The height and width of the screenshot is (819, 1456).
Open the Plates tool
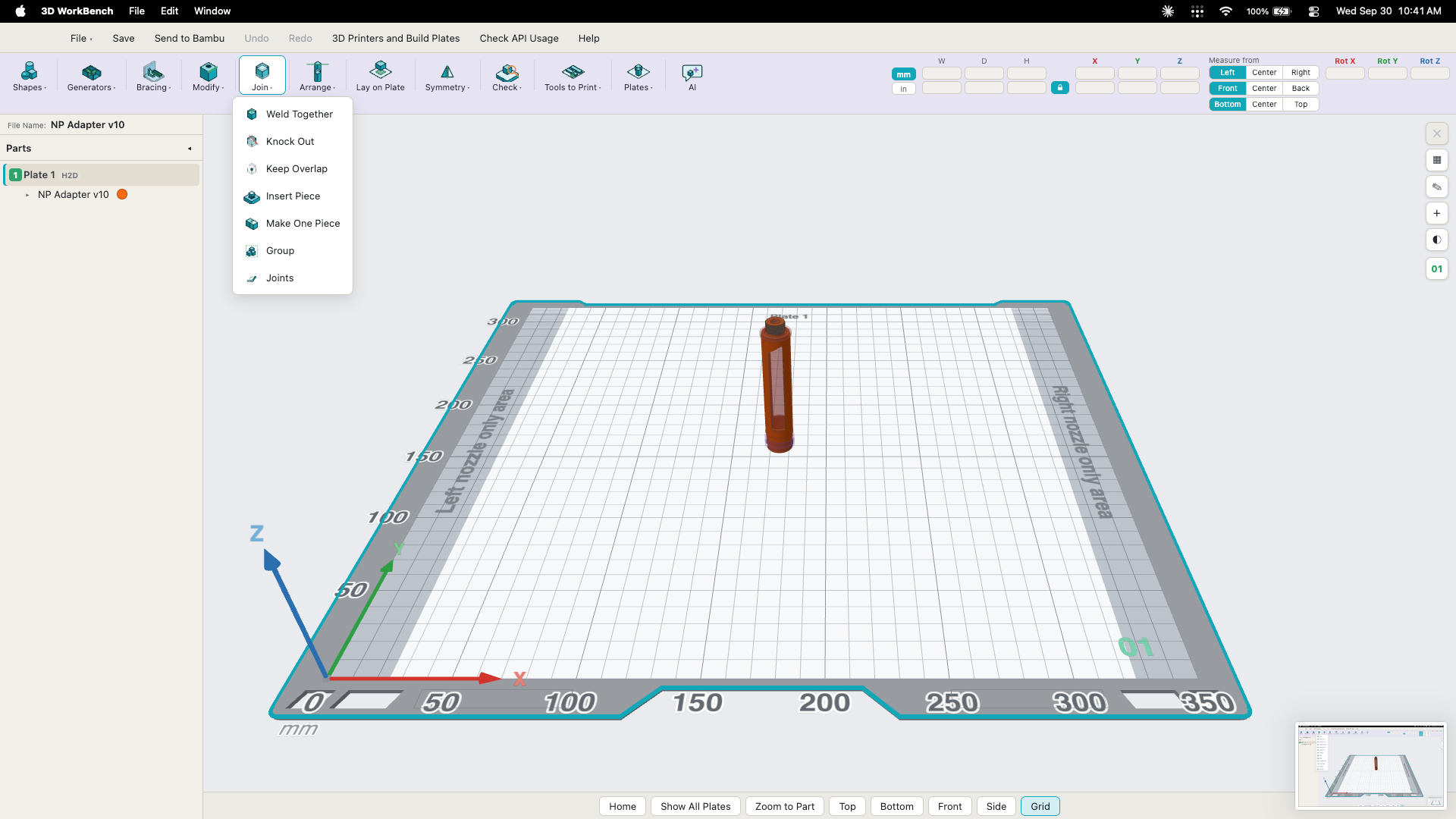pos(638,76)
